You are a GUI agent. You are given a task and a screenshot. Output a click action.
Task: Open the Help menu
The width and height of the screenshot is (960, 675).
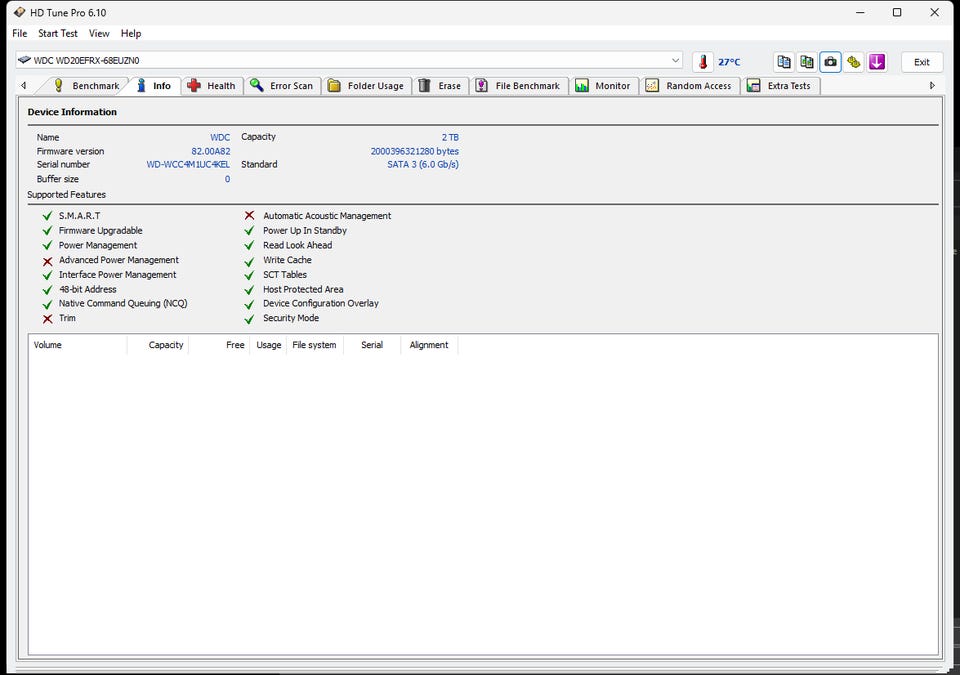pos(131,33)
